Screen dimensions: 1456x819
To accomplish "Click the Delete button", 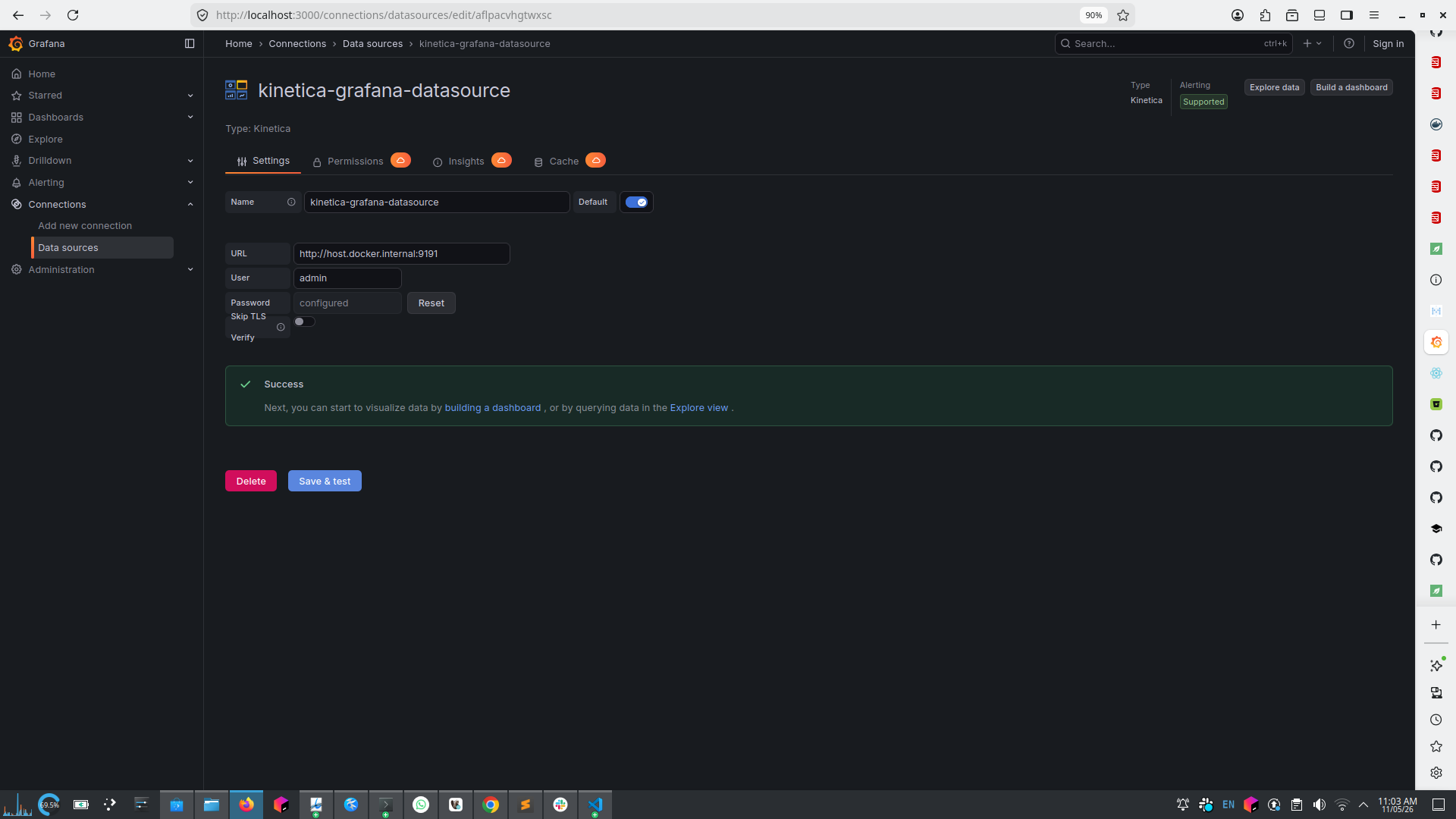I will [251, 482].
